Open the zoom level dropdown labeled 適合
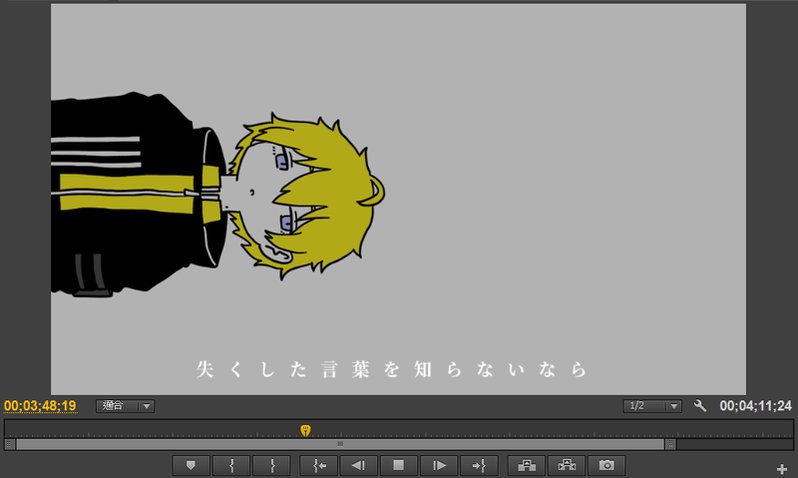 coord(125,406)
